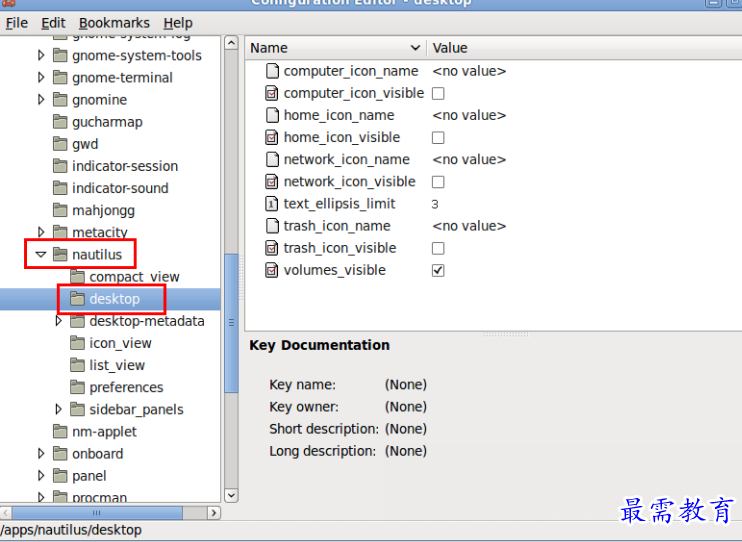742x542 pixels.
Task: Click the tree horizontal scrollbar thumb
Action: tap(97, 513)
